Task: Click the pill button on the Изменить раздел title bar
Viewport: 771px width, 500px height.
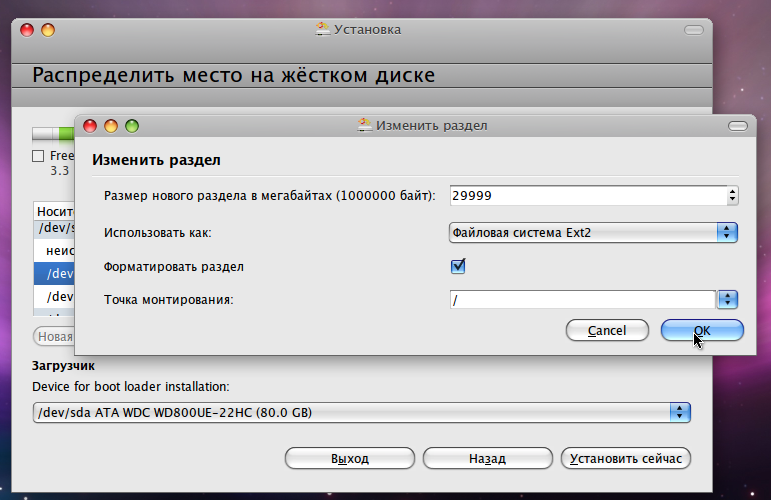Action: tap(738, 126)
